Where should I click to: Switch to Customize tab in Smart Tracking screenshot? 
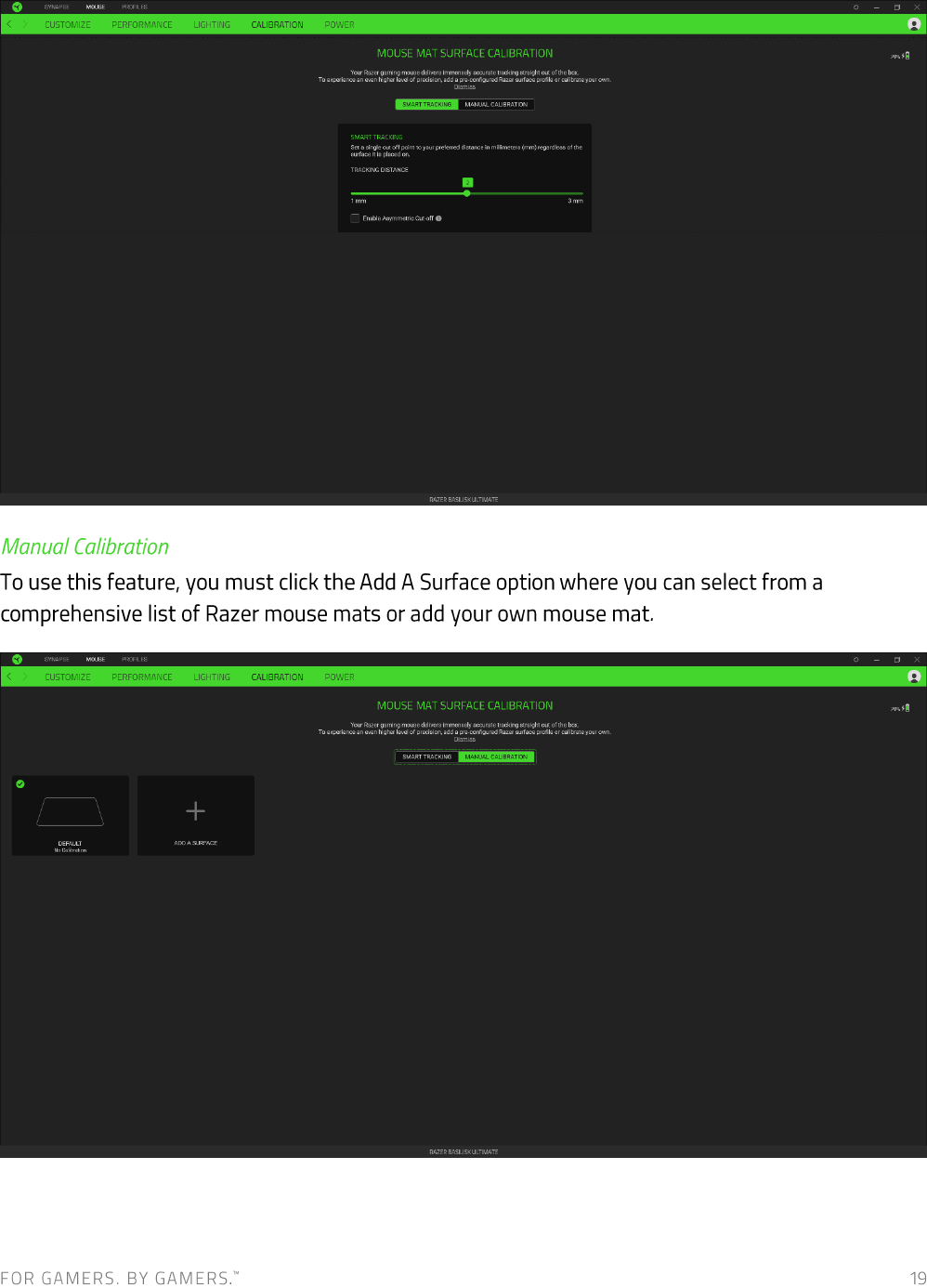pyautogui.click(x=68, y=25)
